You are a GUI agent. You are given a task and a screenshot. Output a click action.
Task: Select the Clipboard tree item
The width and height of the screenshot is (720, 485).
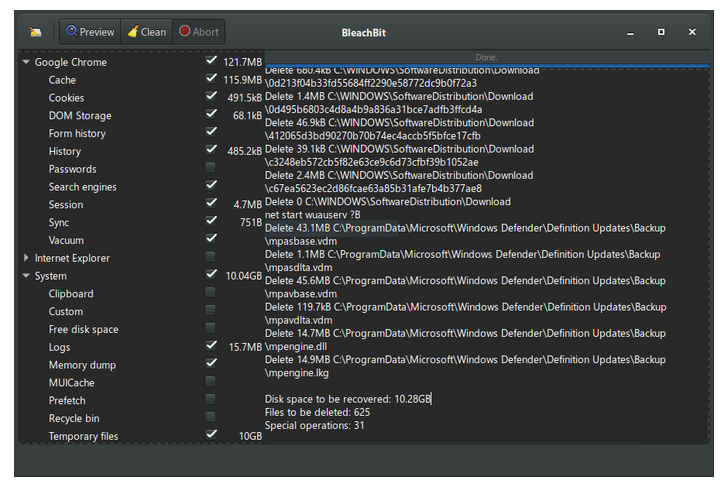point(71,294)
